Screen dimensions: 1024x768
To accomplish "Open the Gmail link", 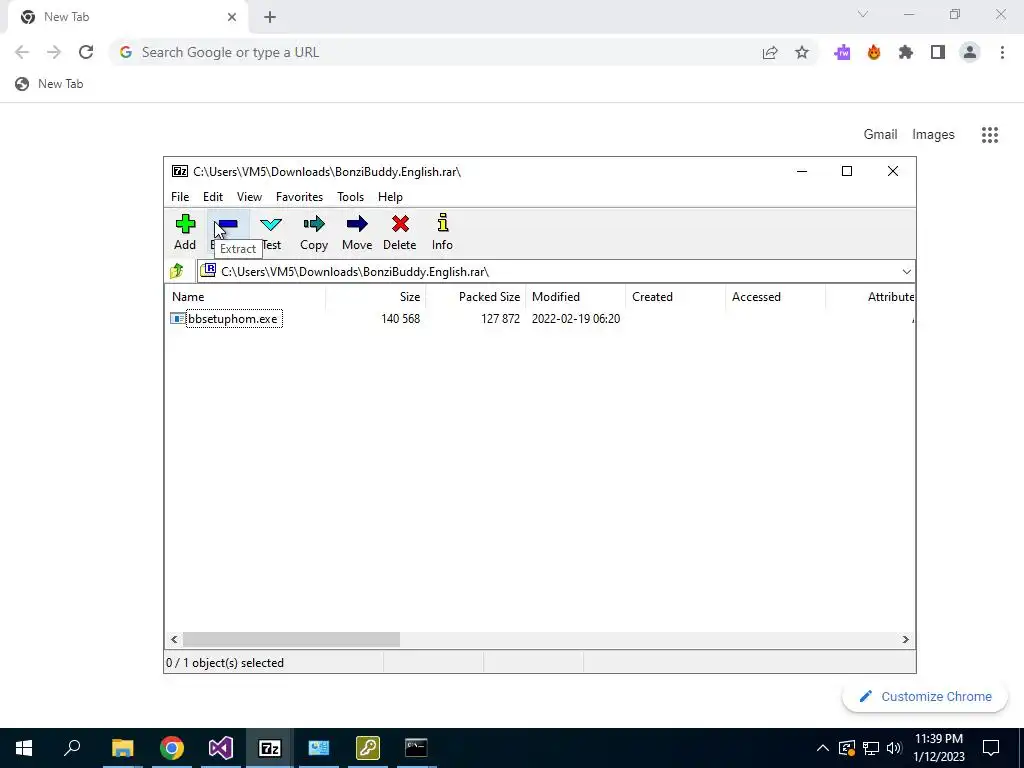I will pyautogui.click(x=880, y=135).
